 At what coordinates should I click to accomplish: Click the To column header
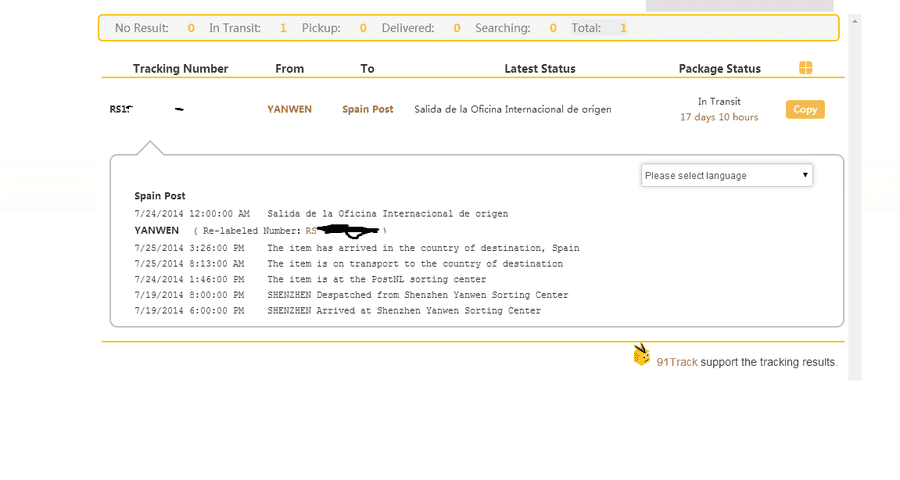coord(367,69)
